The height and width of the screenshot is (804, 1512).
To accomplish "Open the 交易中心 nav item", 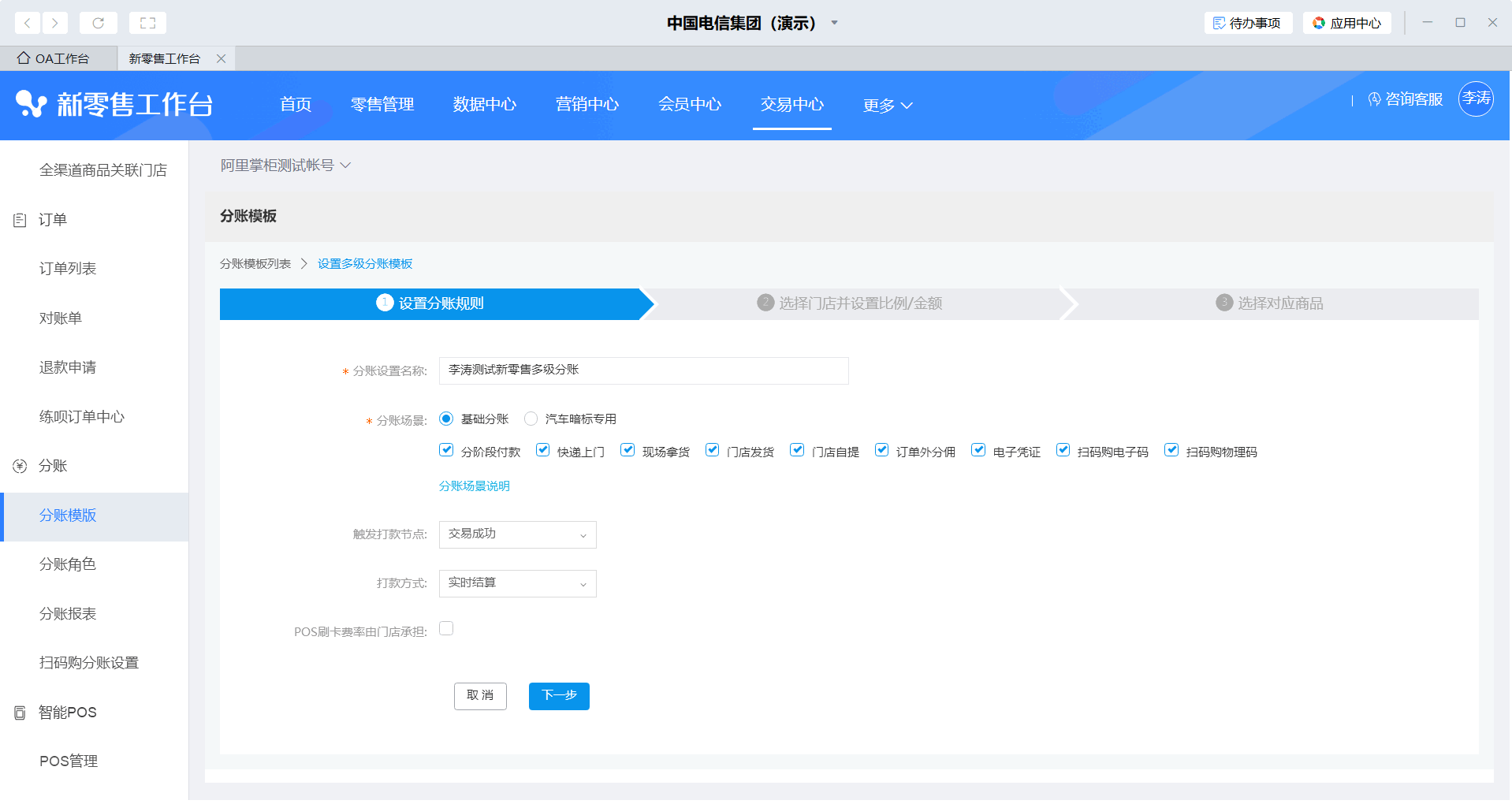I will pos(792,104).
